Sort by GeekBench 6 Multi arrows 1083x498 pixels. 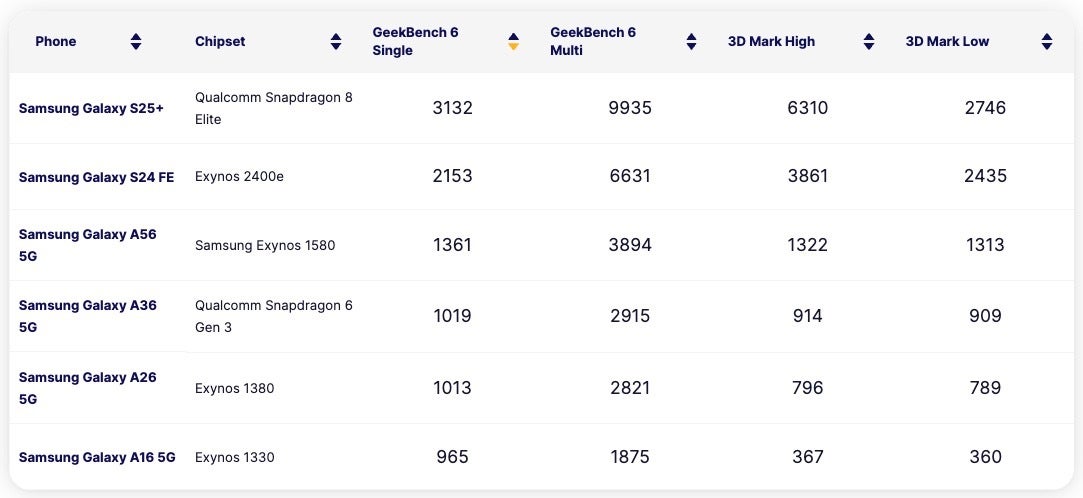click(691, 42)
